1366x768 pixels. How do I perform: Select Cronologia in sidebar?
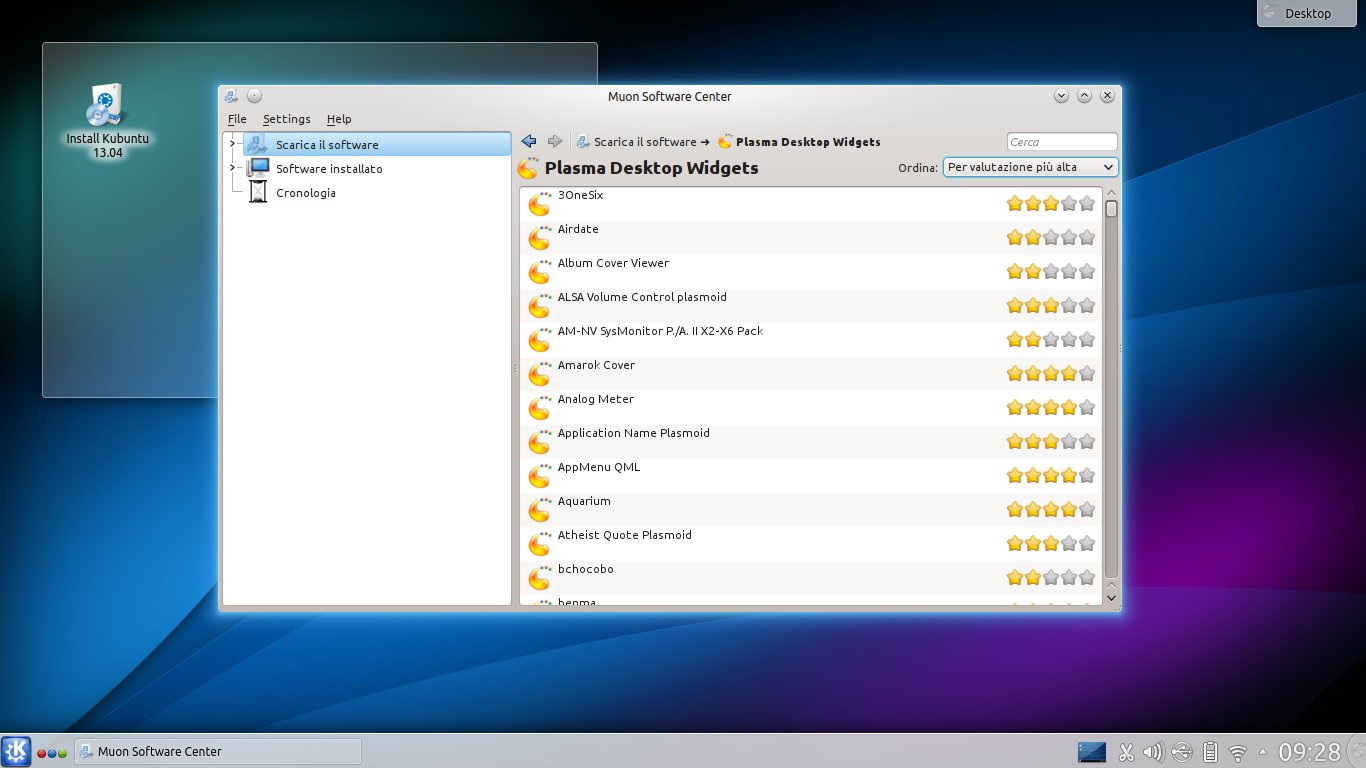coord(306,193)
